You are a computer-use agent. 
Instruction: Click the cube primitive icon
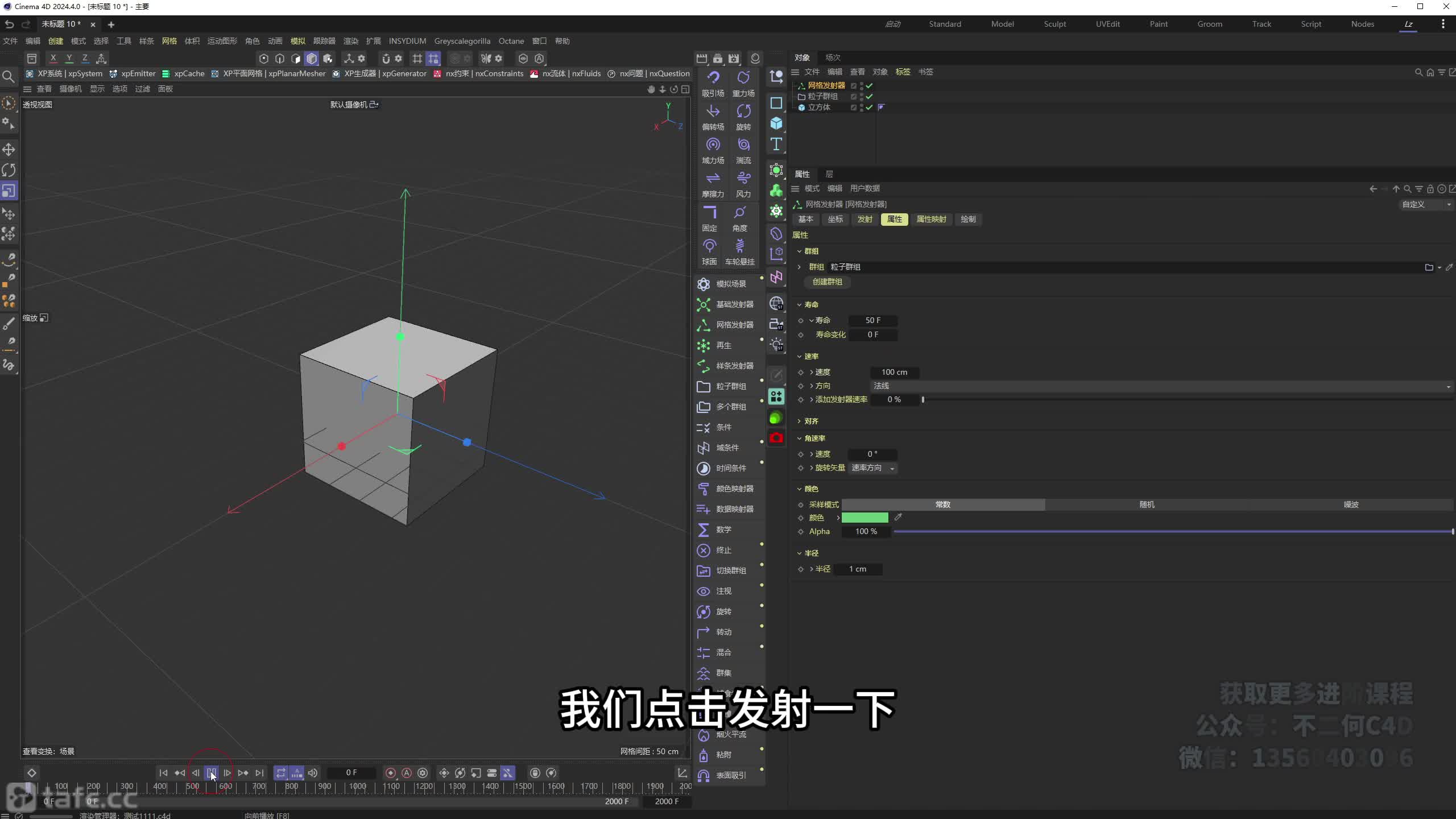(x=776, y=123)
